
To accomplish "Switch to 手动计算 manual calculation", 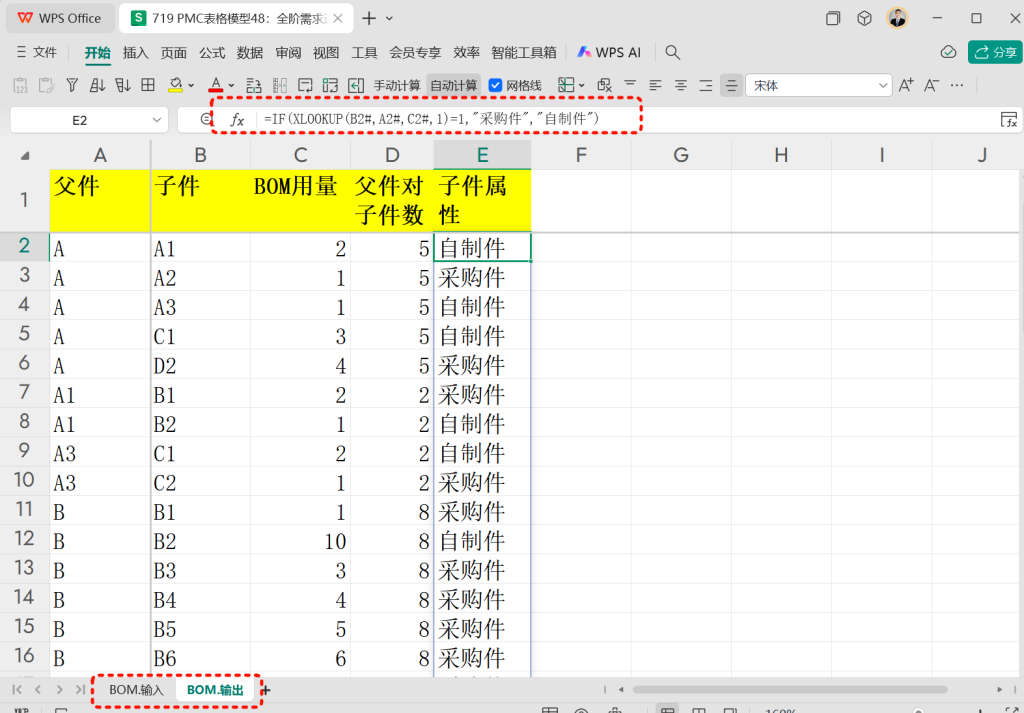I will click(x=397, y=85).
